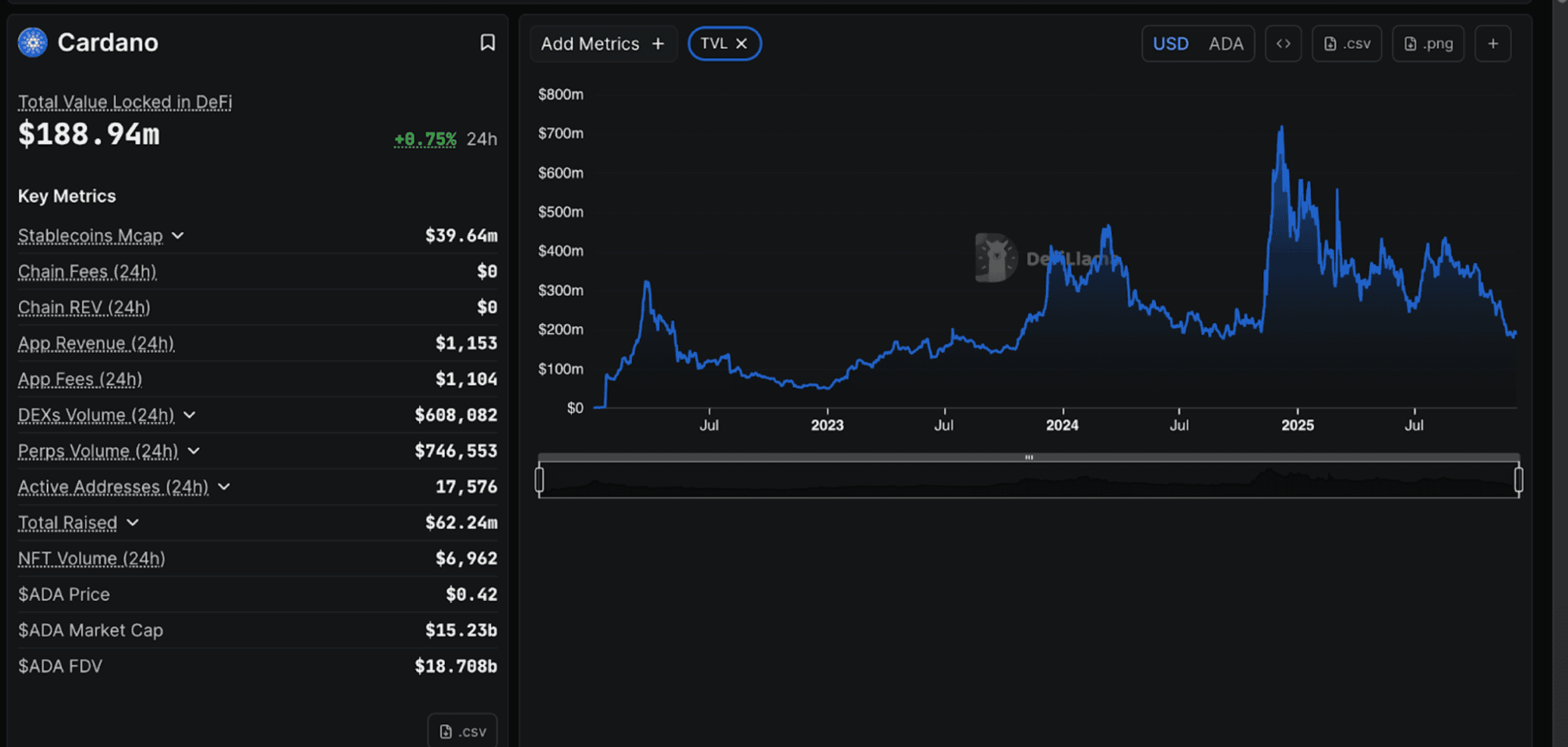1568x747 pixels.
Task: Export the chart as .png
Action: pyautogui.click(x=1428, y=43)
